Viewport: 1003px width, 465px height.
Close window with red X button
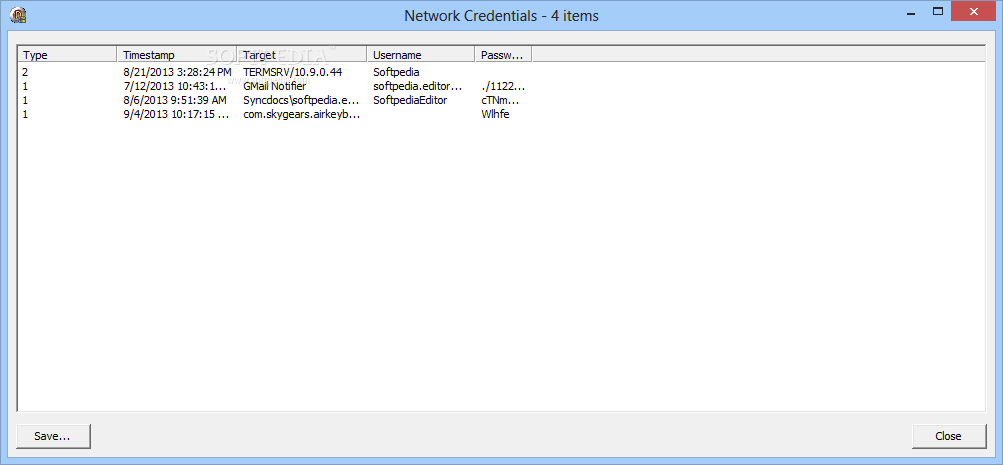(974, 12)
